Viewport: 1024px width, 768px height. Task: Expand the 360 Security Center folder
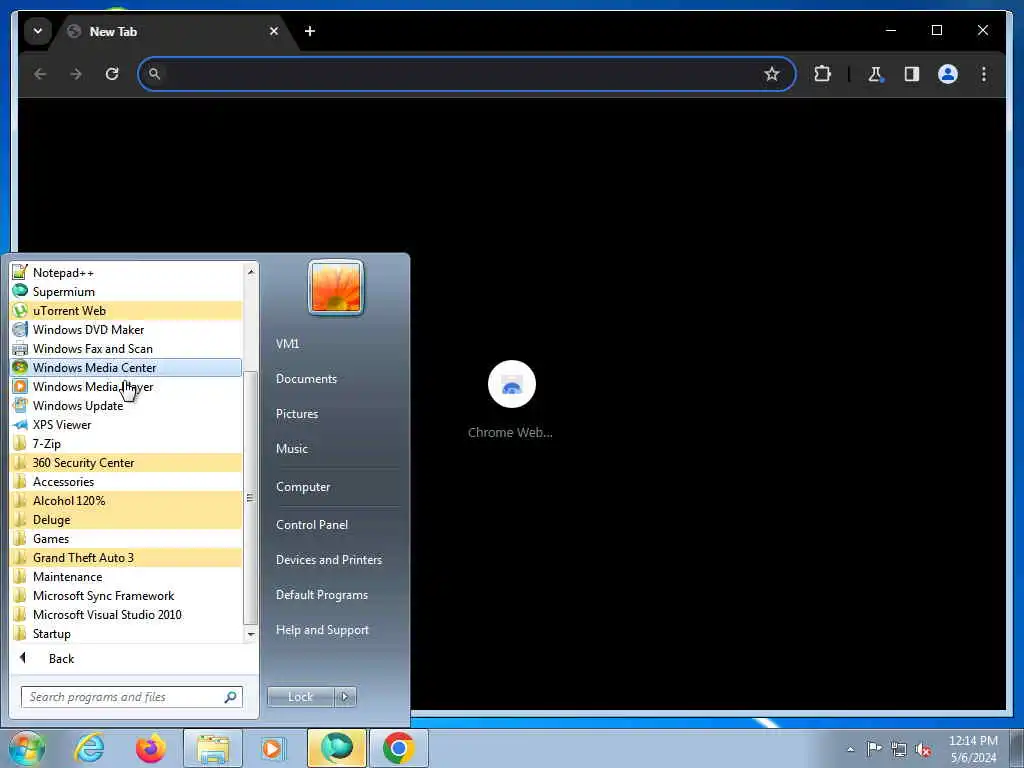coord(126,462)
